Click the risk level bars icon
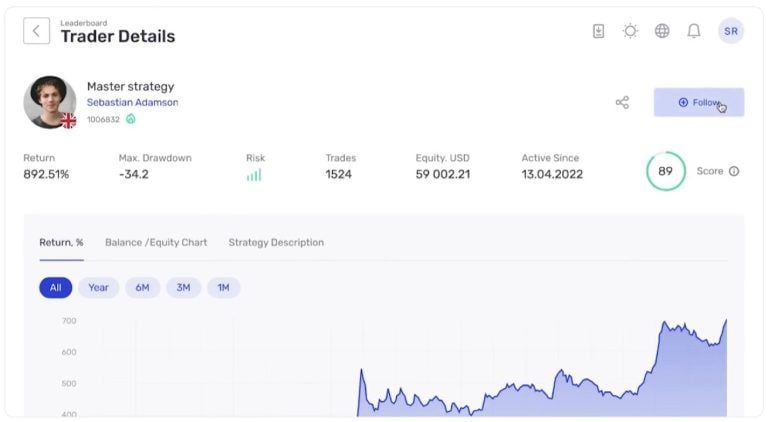The image size is (768, 422). pyautogui.click(x=254, y=175)
